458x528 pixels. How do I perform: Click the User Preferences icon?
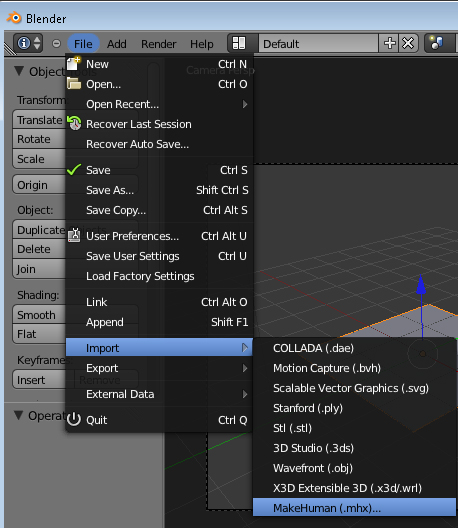pyautogui.click(x=74, y=235)
